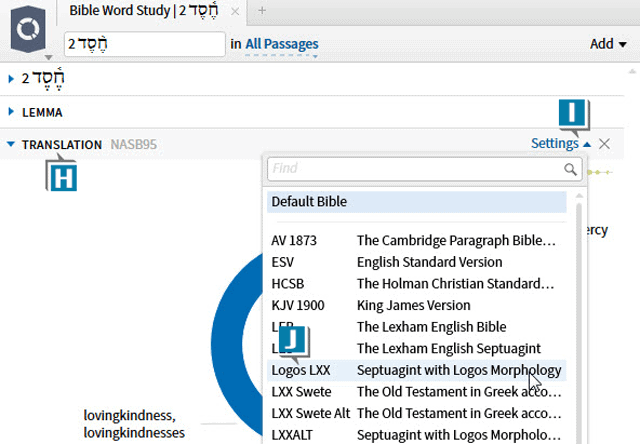Click the panel menu arrow under the icon
The image size is (640, 444).
[x=48, y=58]
